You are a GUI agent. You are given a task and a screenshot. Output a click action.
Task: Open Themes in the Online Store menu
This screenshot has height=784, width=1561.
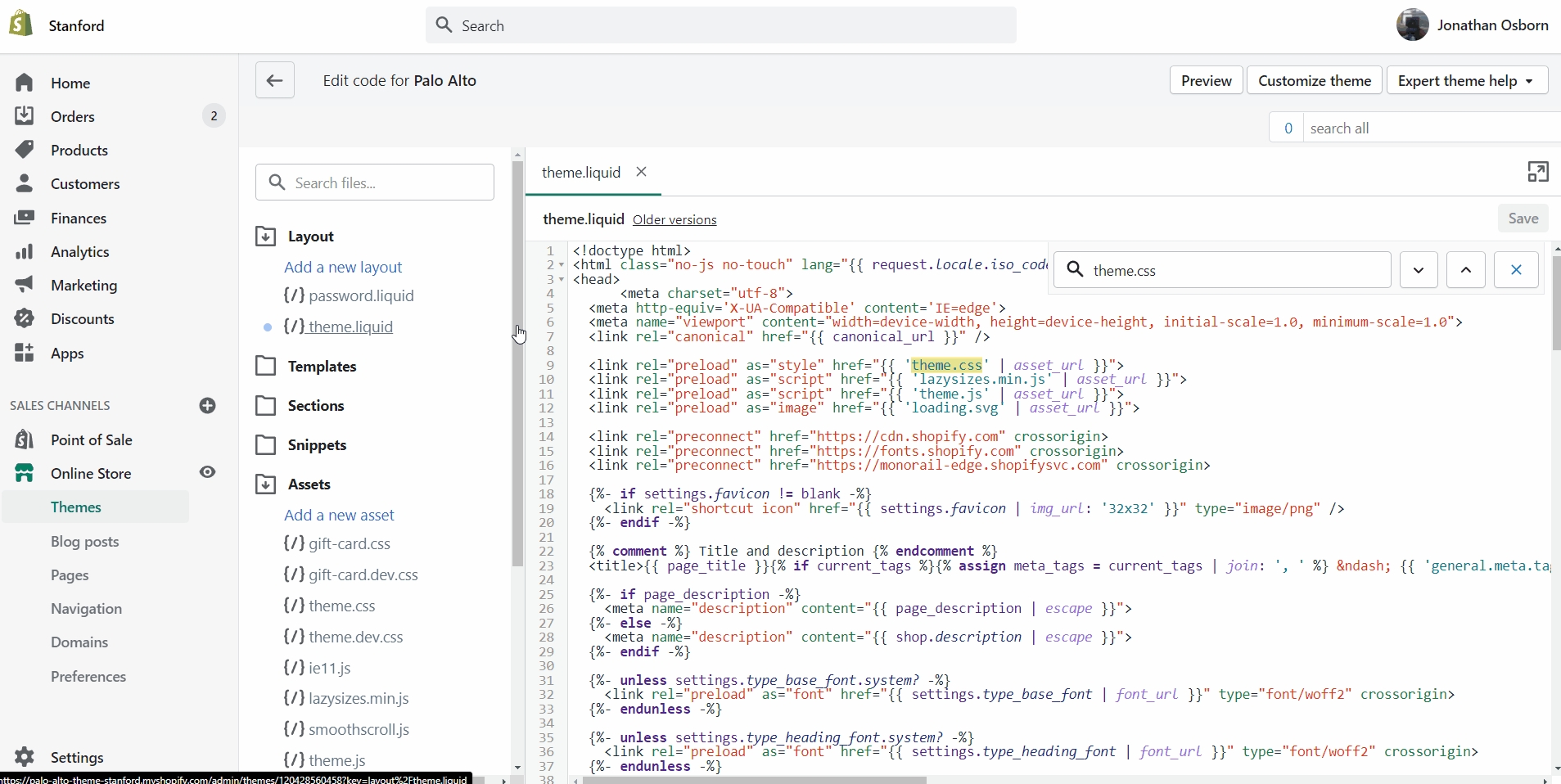(76, 507)
